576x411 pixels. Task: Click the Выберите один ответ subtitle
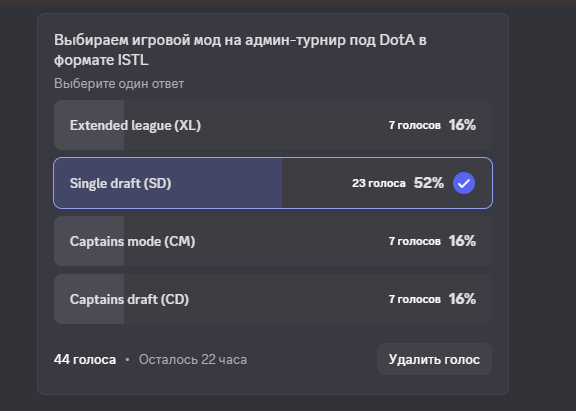click(119, 84)
